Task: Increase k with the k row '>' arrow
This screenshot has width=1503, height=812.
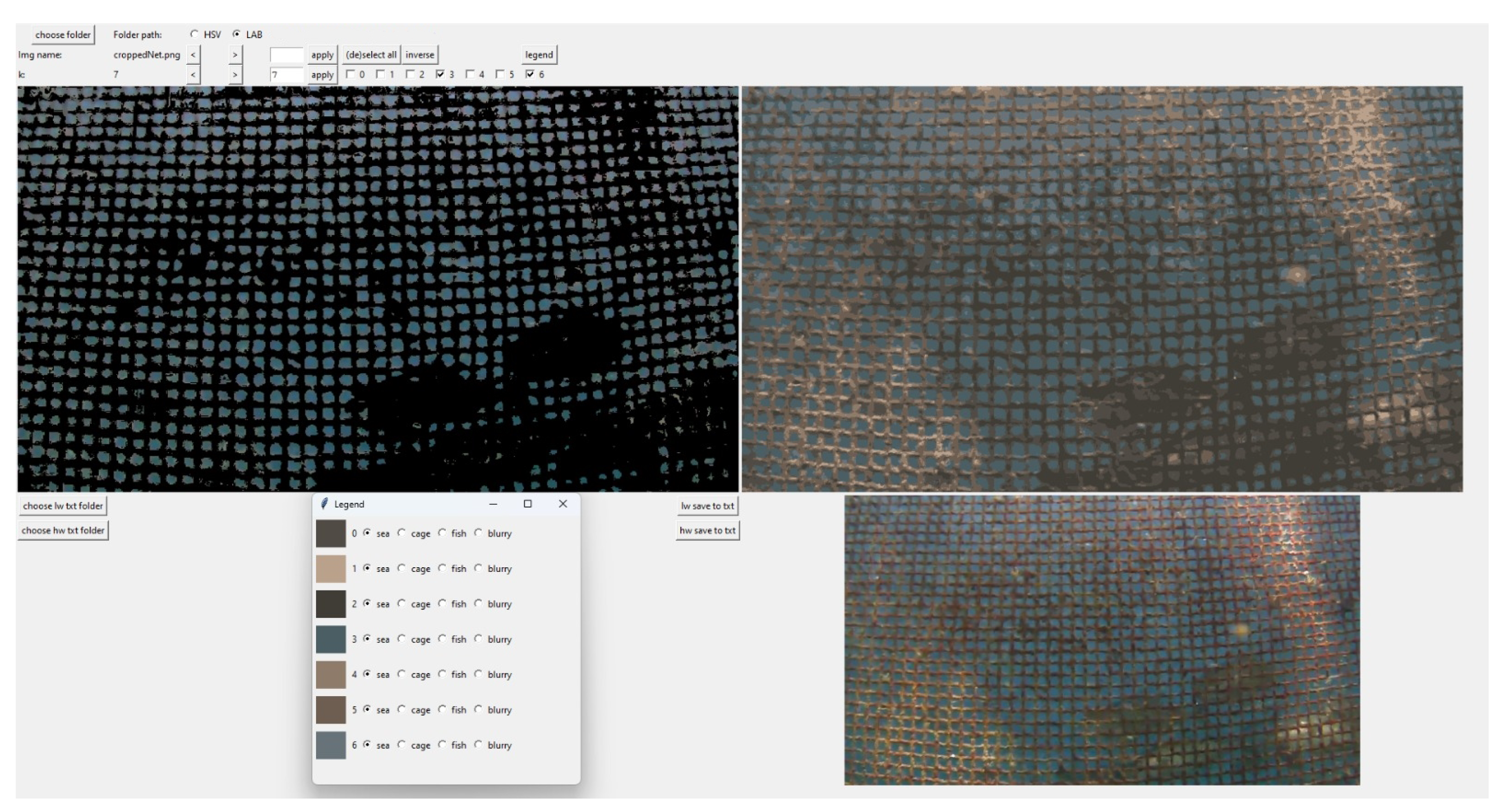Action: (x=235, y=75)
